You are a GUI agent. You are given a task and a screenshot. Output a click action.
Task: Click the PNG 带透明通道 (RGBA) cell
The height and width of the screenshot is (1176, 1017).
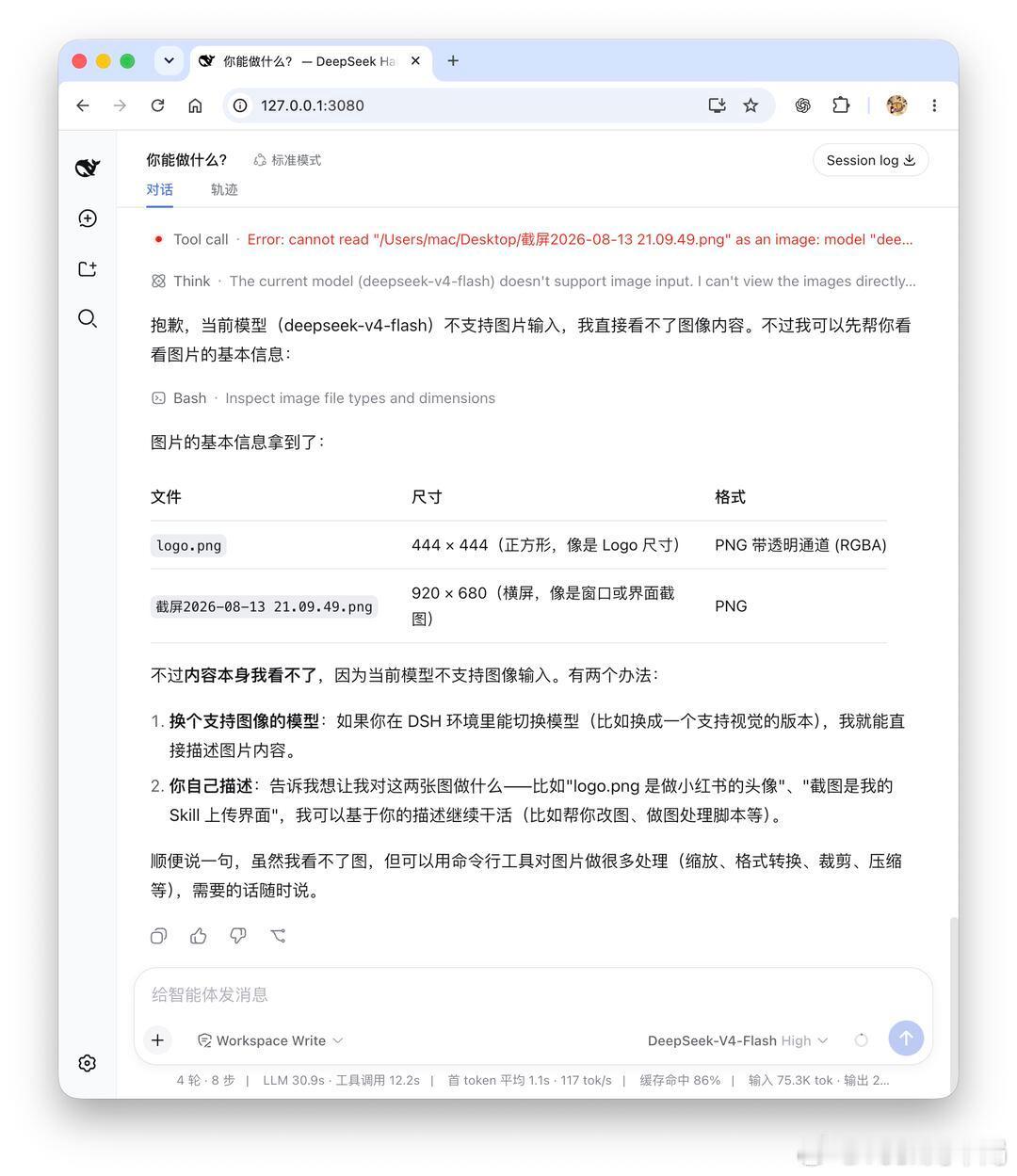tap(800, 545)
